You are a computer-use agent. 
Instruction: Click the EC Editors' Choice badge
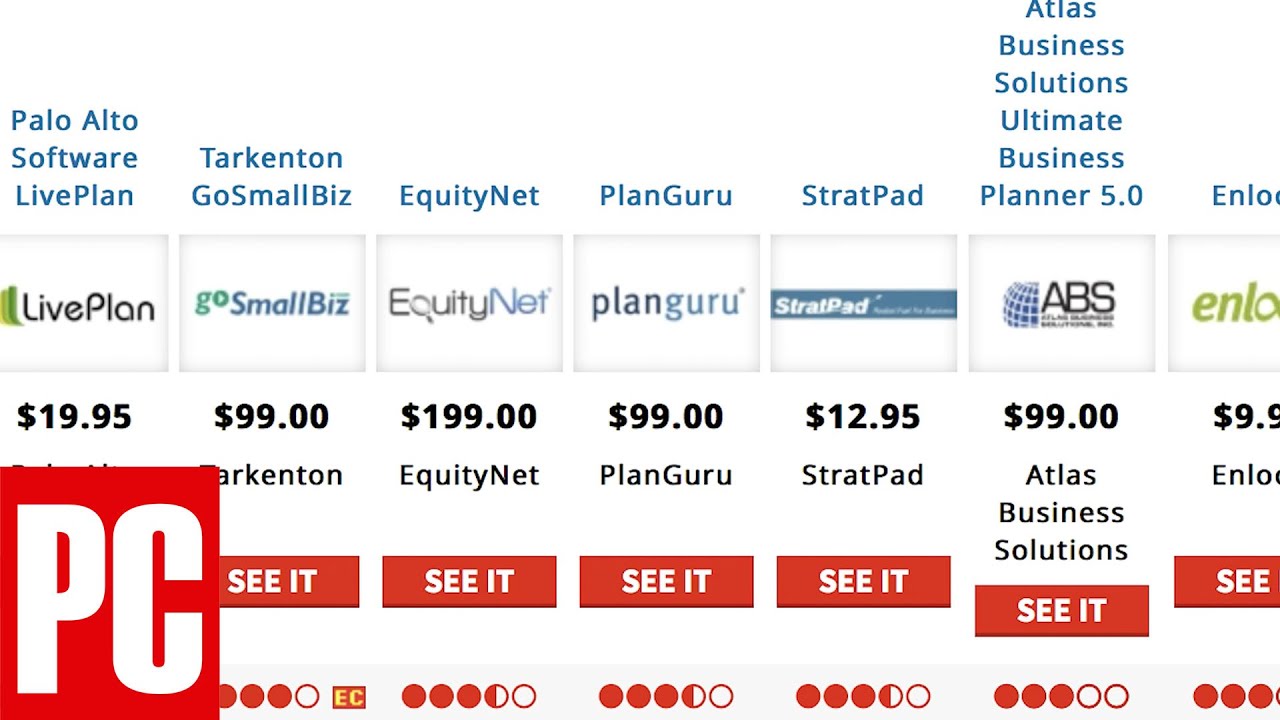coord(348,697)
